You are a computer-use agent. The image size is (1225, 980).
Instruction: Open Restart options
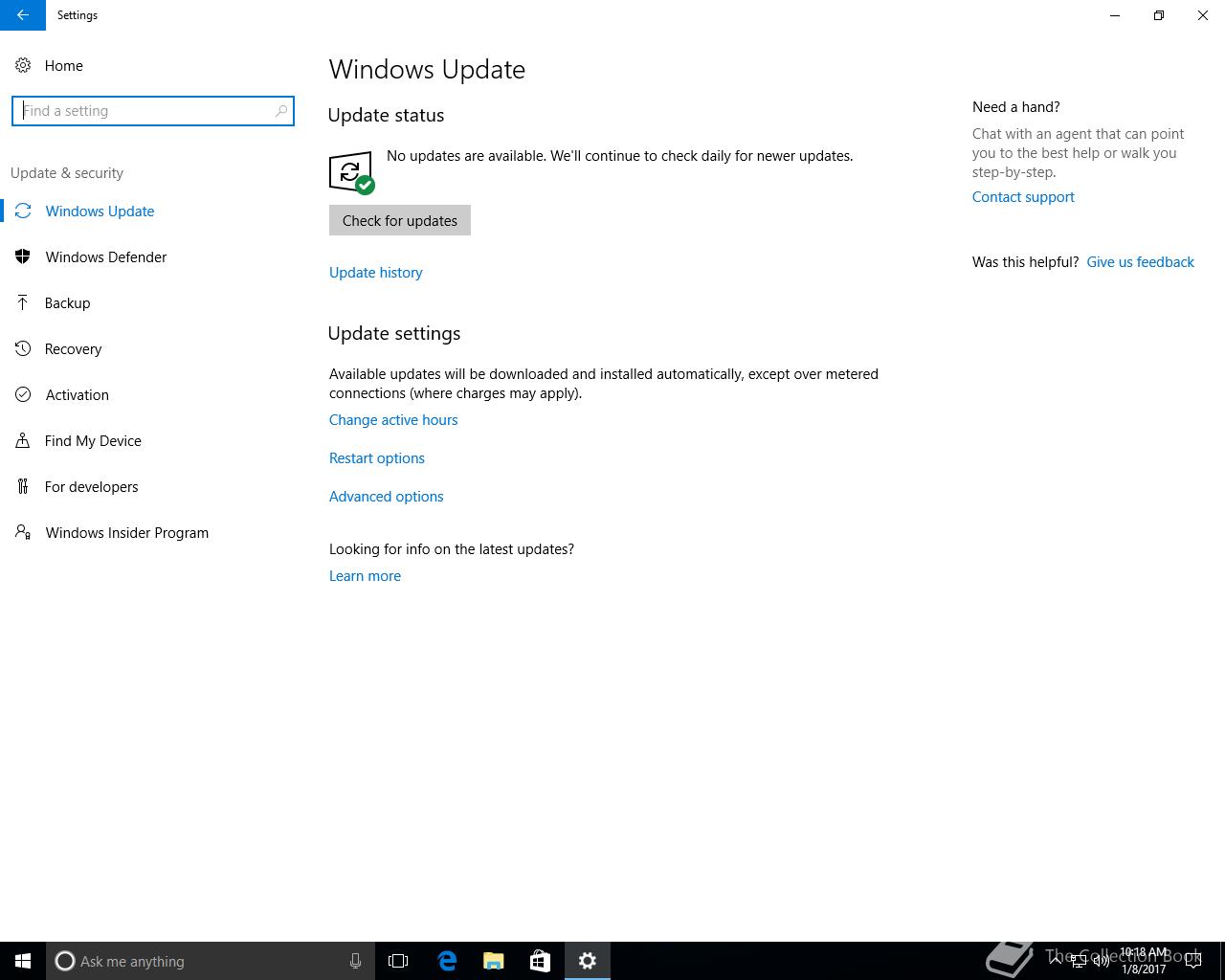tap(377, 458)
